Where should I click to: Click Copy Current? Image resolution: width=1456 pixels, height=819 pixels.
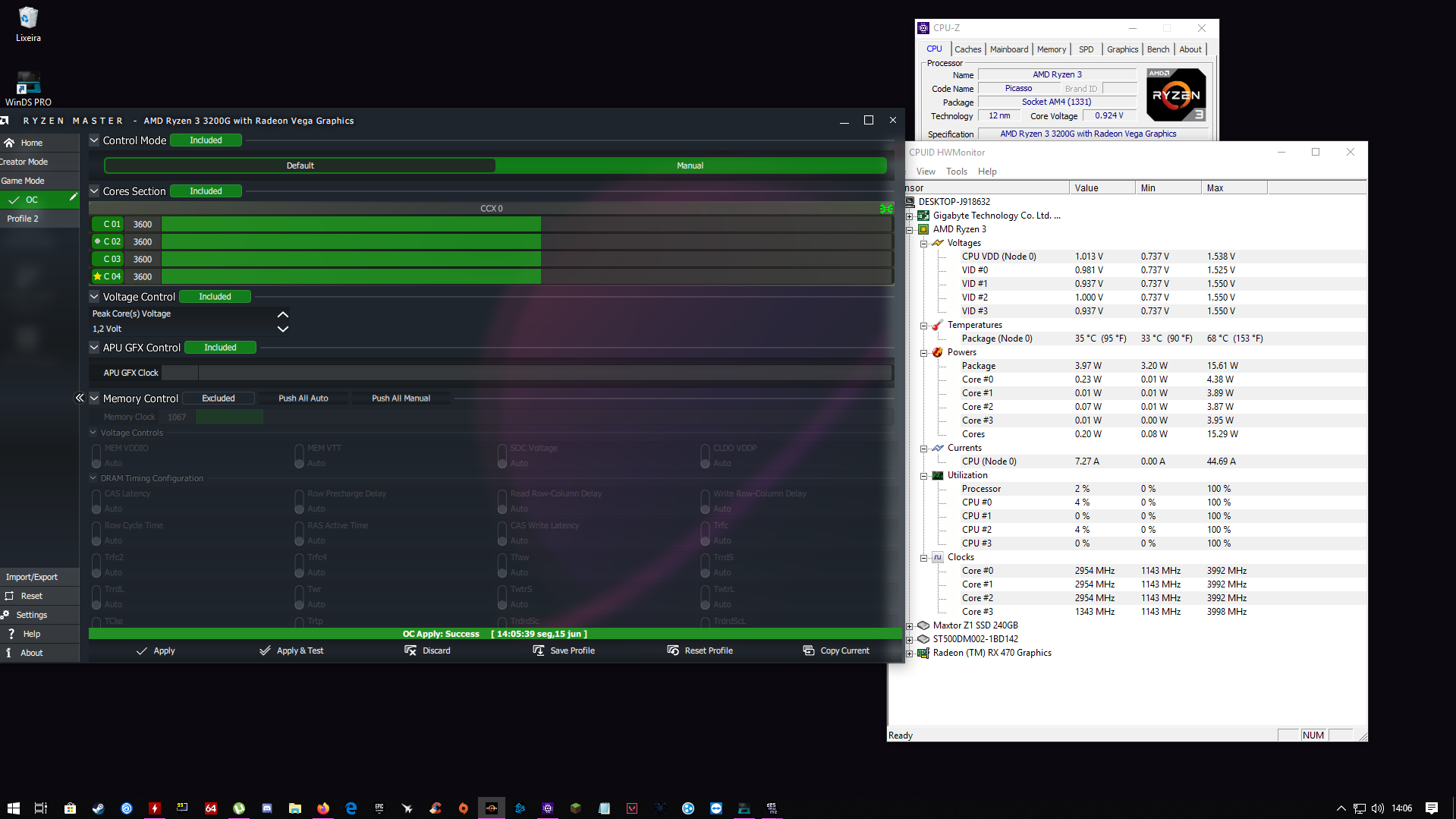[x=836, y=650]
